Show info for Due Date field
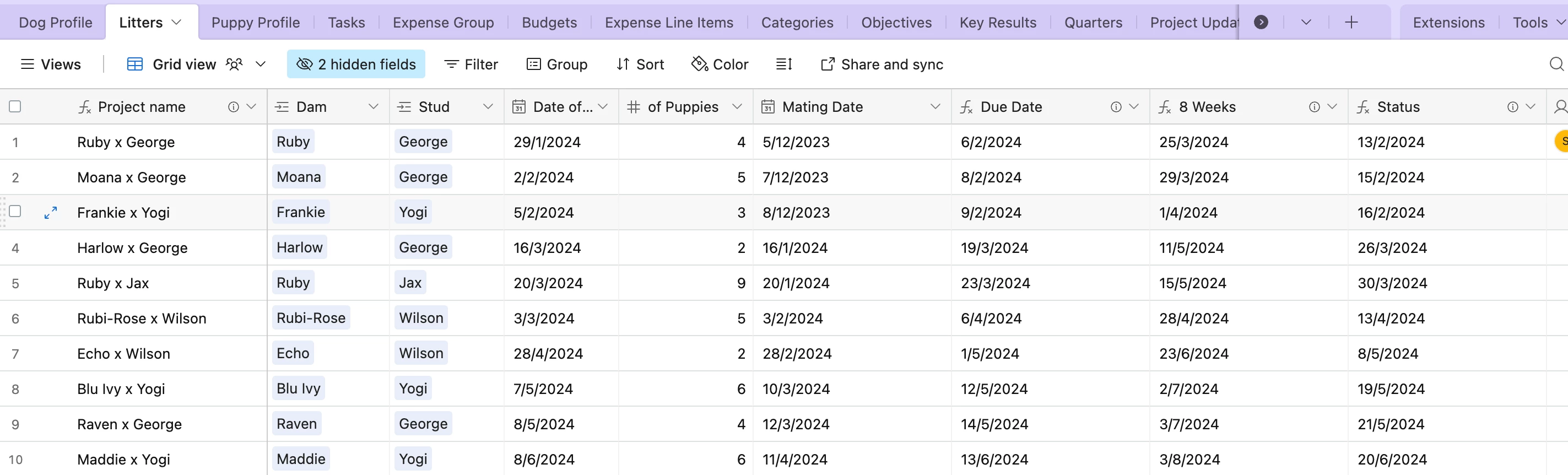The height and width of the screenshot is (475, 1568). 1116,107
